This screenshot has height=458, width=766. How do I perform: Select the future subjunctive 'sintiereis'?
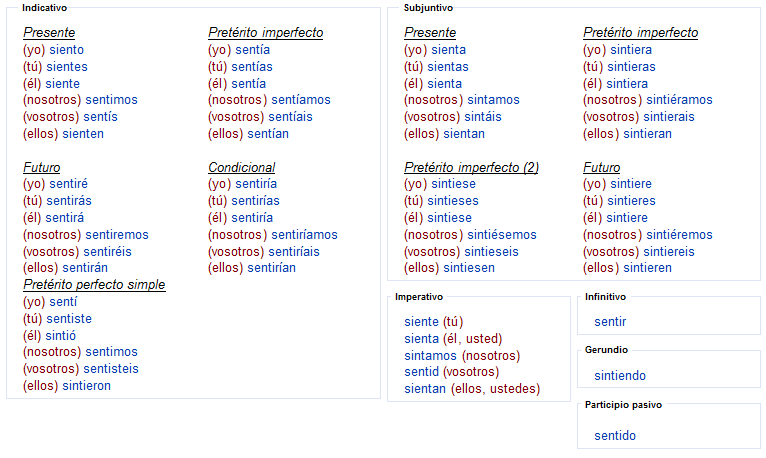pos(669,252)
